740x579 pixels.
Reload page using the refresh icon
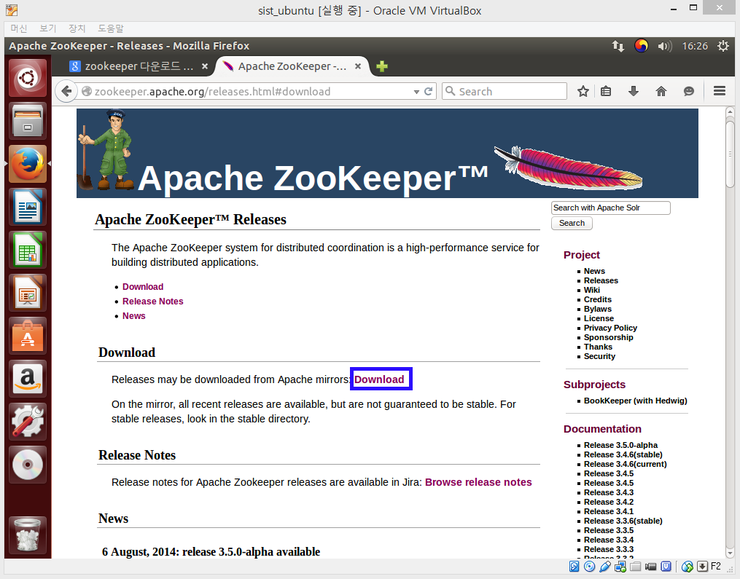[429, 91]
